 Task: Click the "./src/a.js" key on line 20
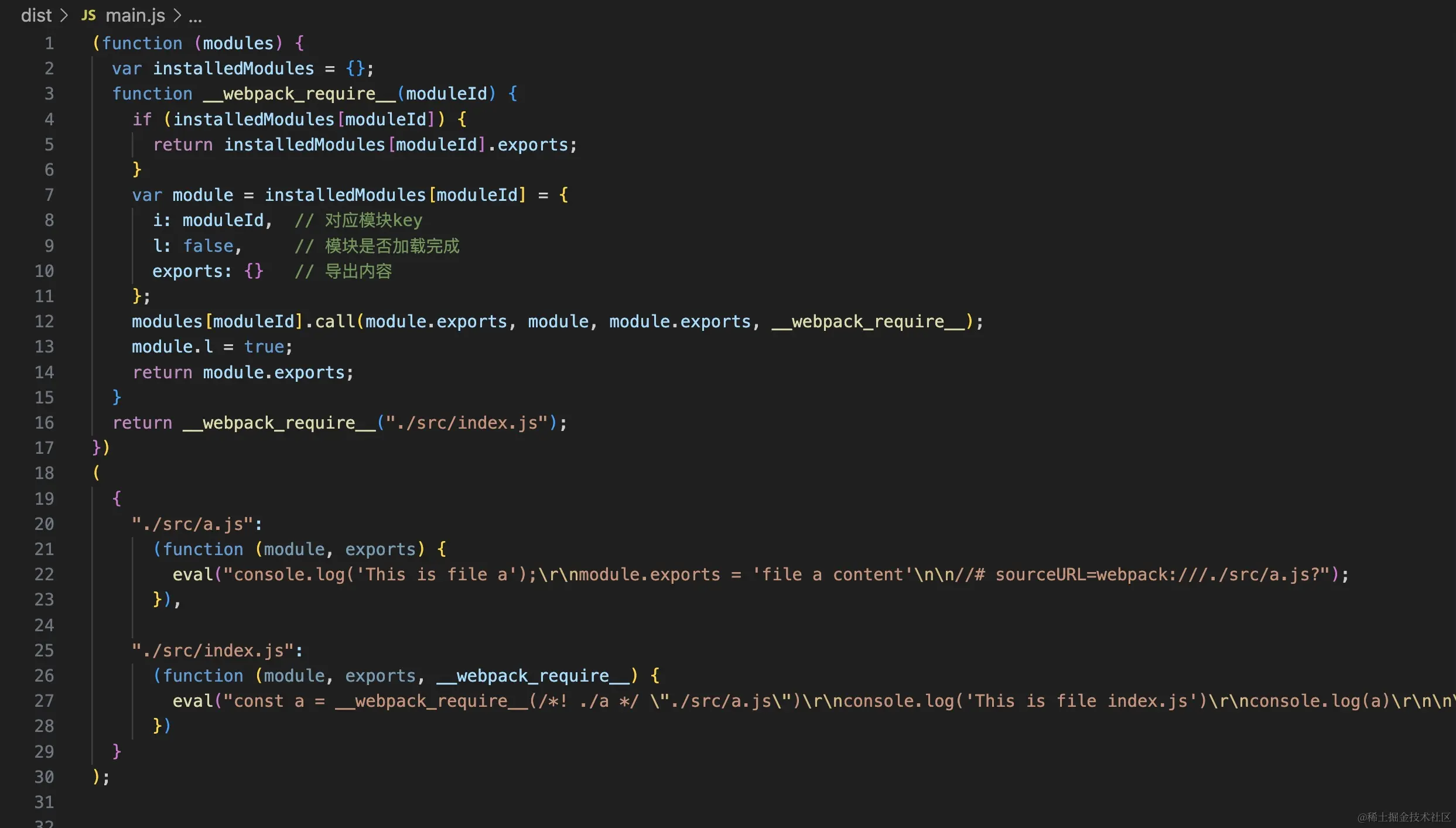click(x=192, y=524)
